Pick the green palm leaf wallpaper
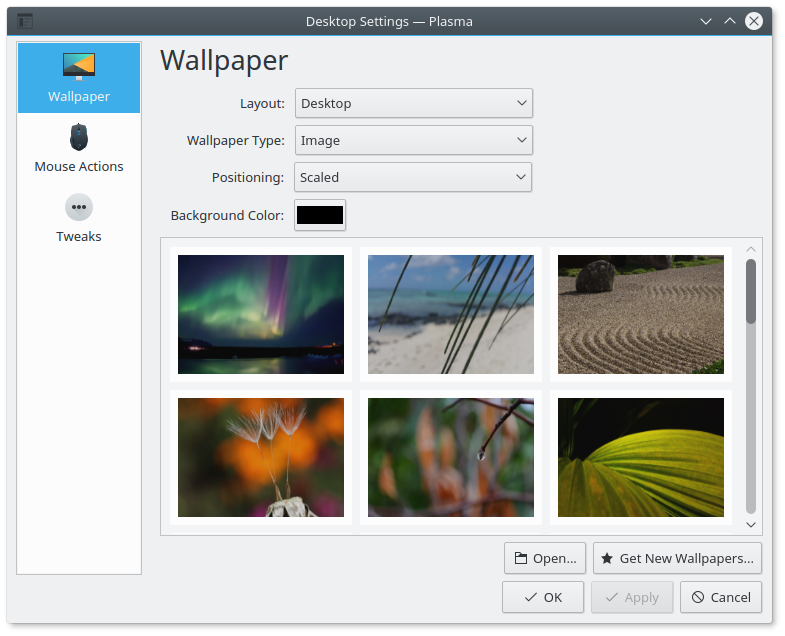The width and height of the screenshot is (785, 636). pyautogui.click(x=641, y=457)
